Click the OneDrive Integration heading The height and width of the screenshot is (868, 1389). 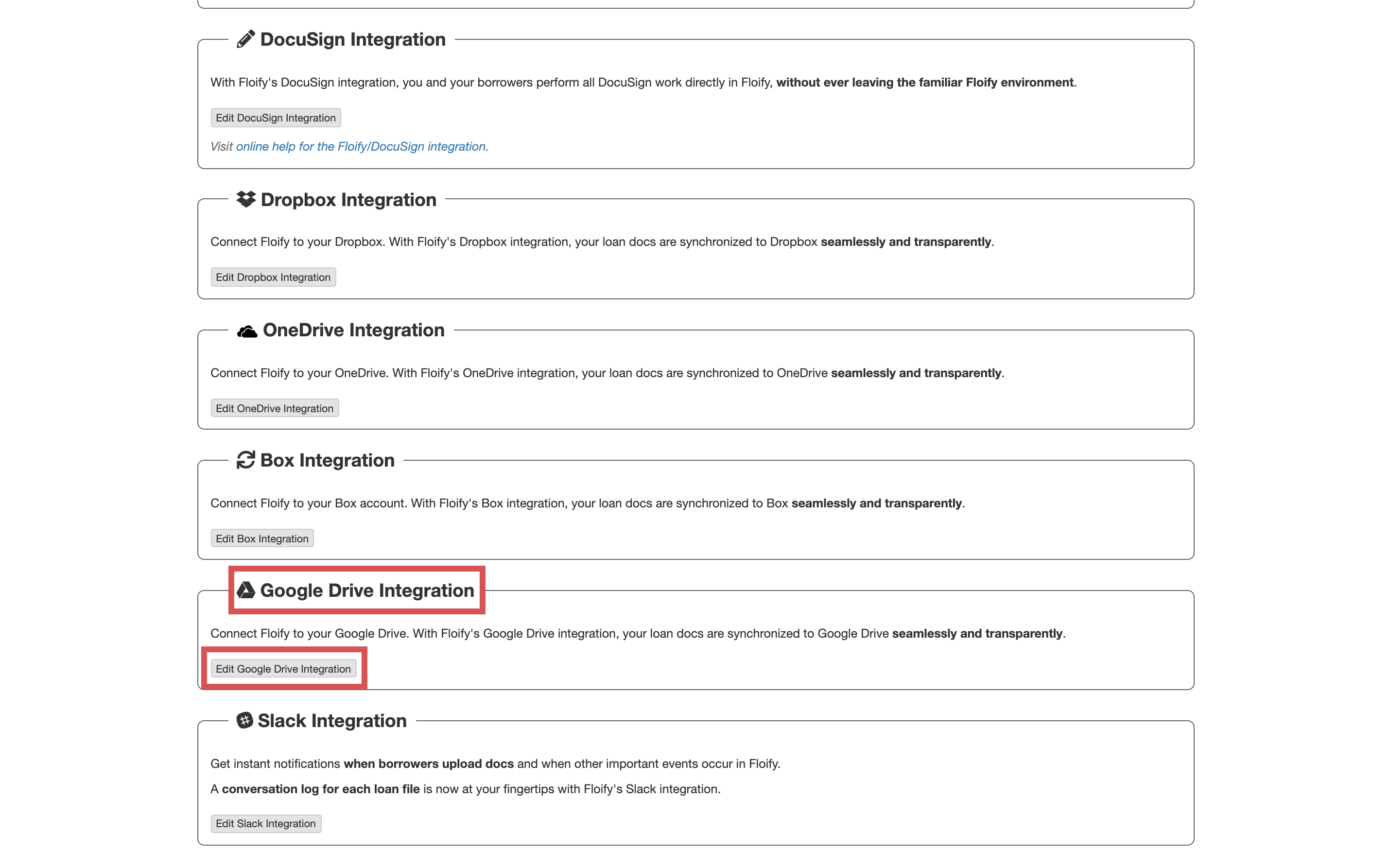[353, 330]
